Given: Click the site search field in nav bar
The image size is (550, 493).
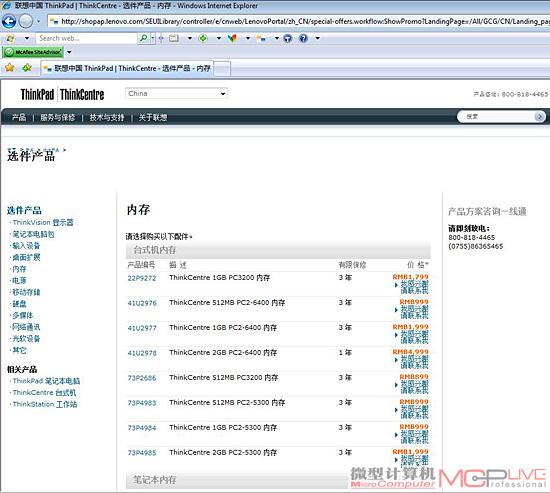Looking at the screenshot, I should 496,116.
